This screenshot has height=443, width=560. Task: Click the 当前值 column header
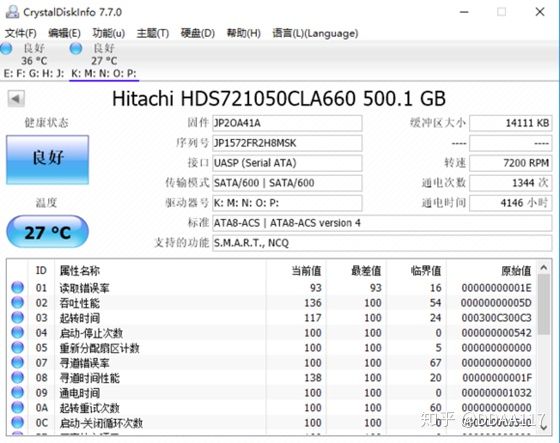pos(296,270)
